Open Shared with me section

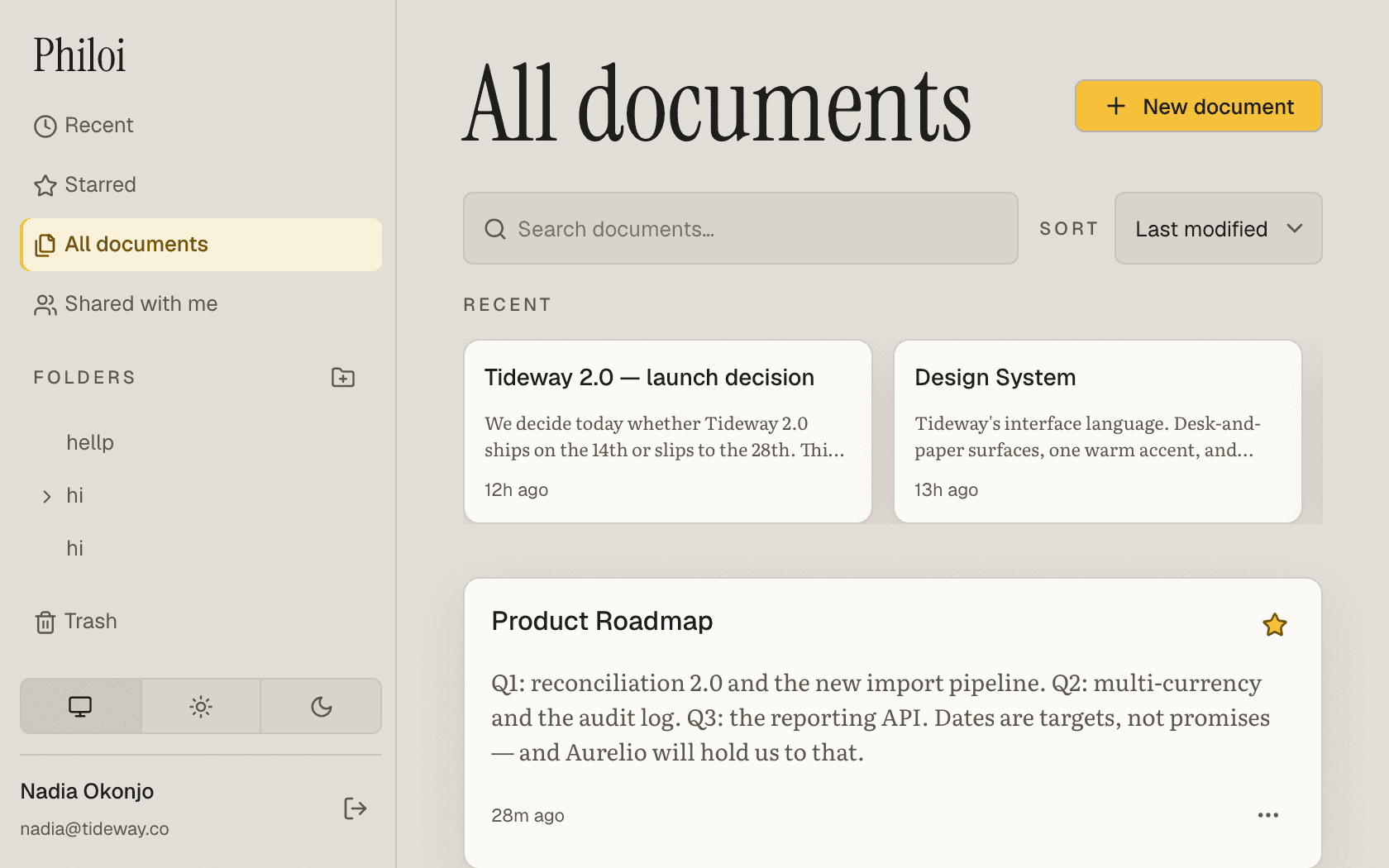(x=201, y=304)
